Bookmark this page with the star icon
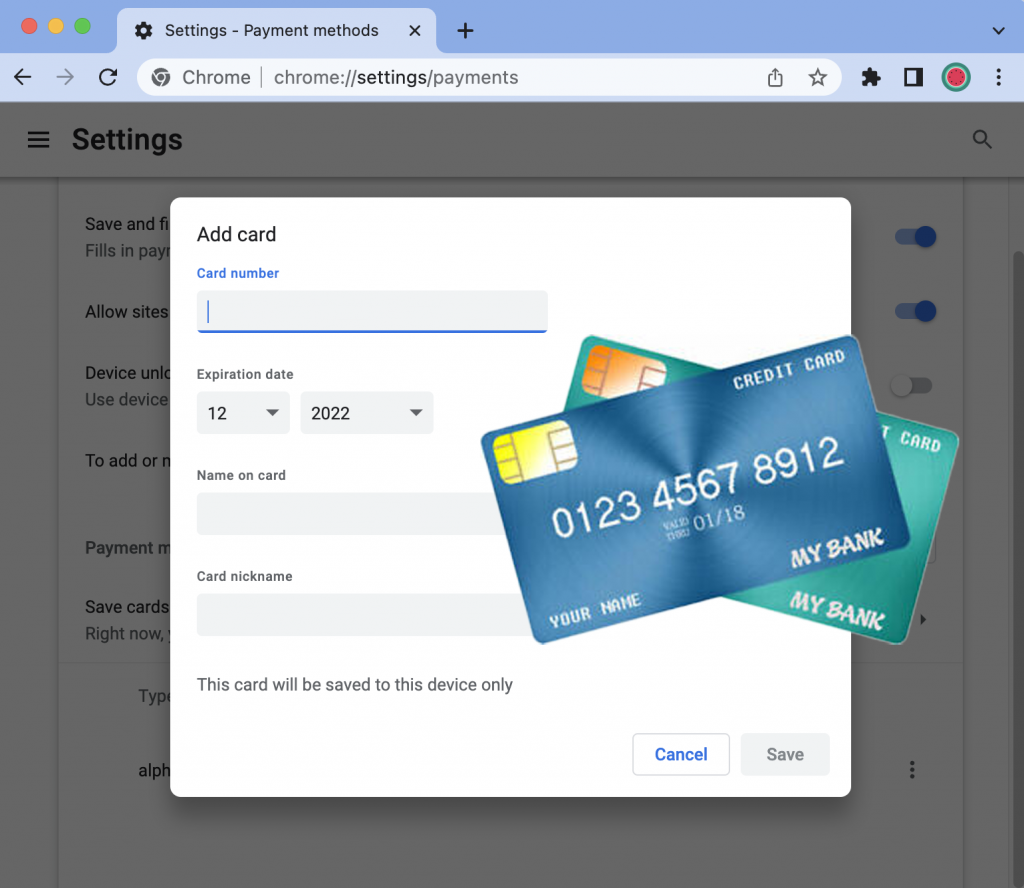 (x=818, y=77)
